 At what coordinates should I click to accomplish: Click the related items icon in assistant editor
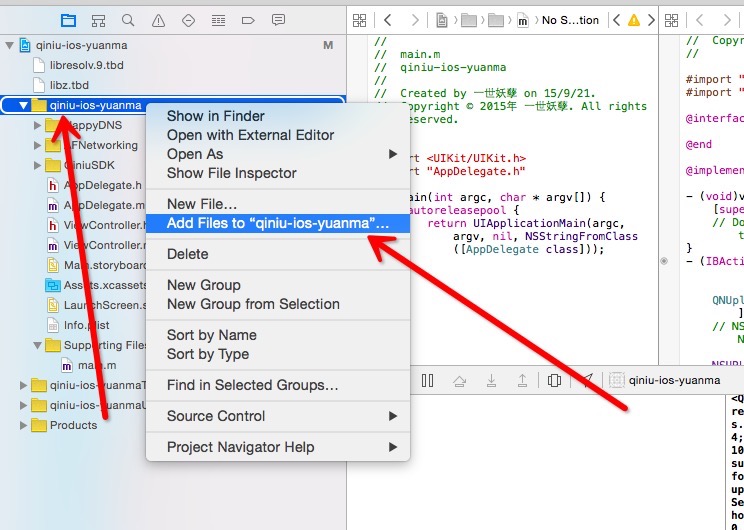point(671,20)
